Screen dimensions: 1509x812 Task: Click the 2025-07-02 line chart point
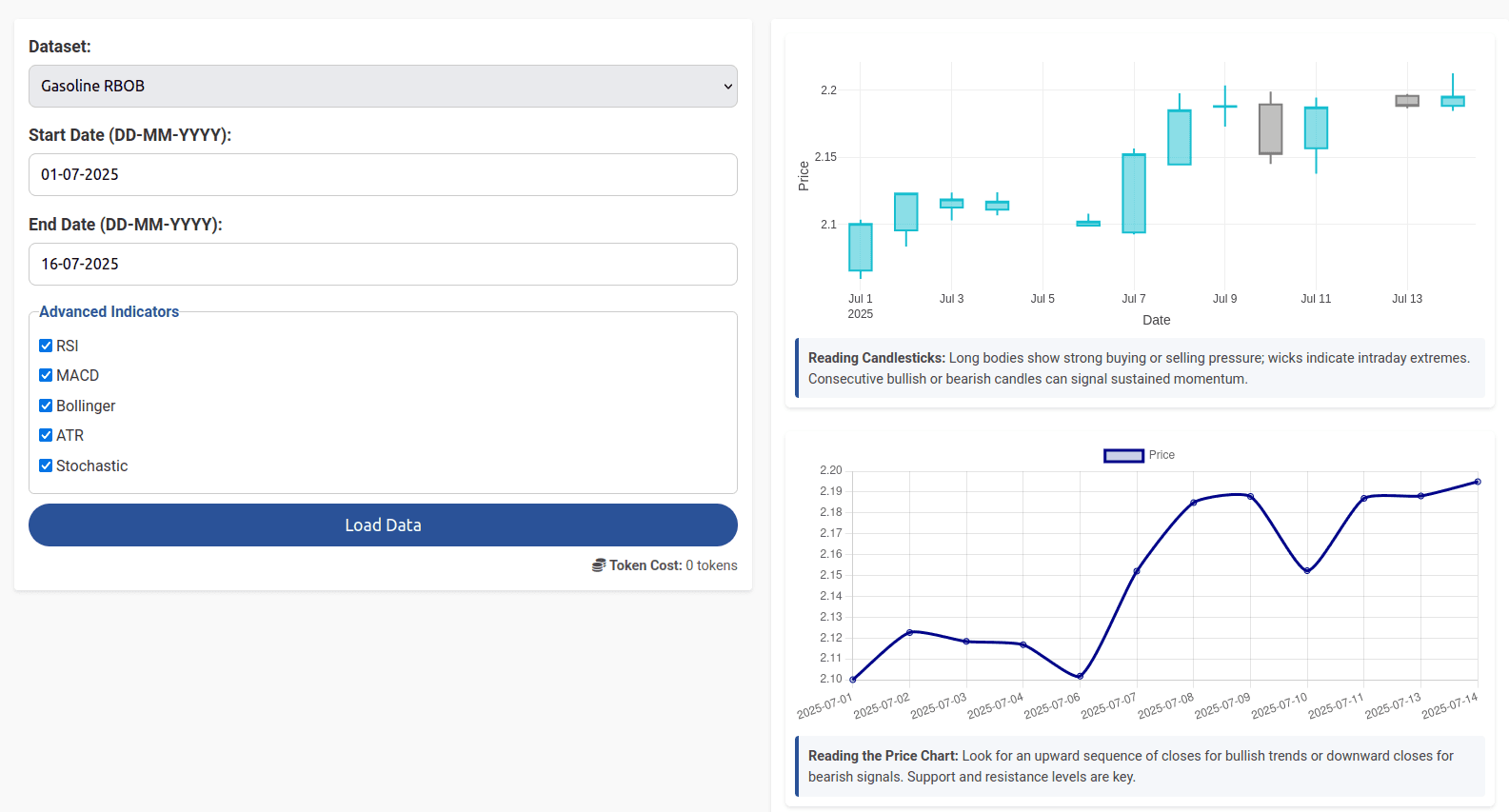(x=910, y=632)
